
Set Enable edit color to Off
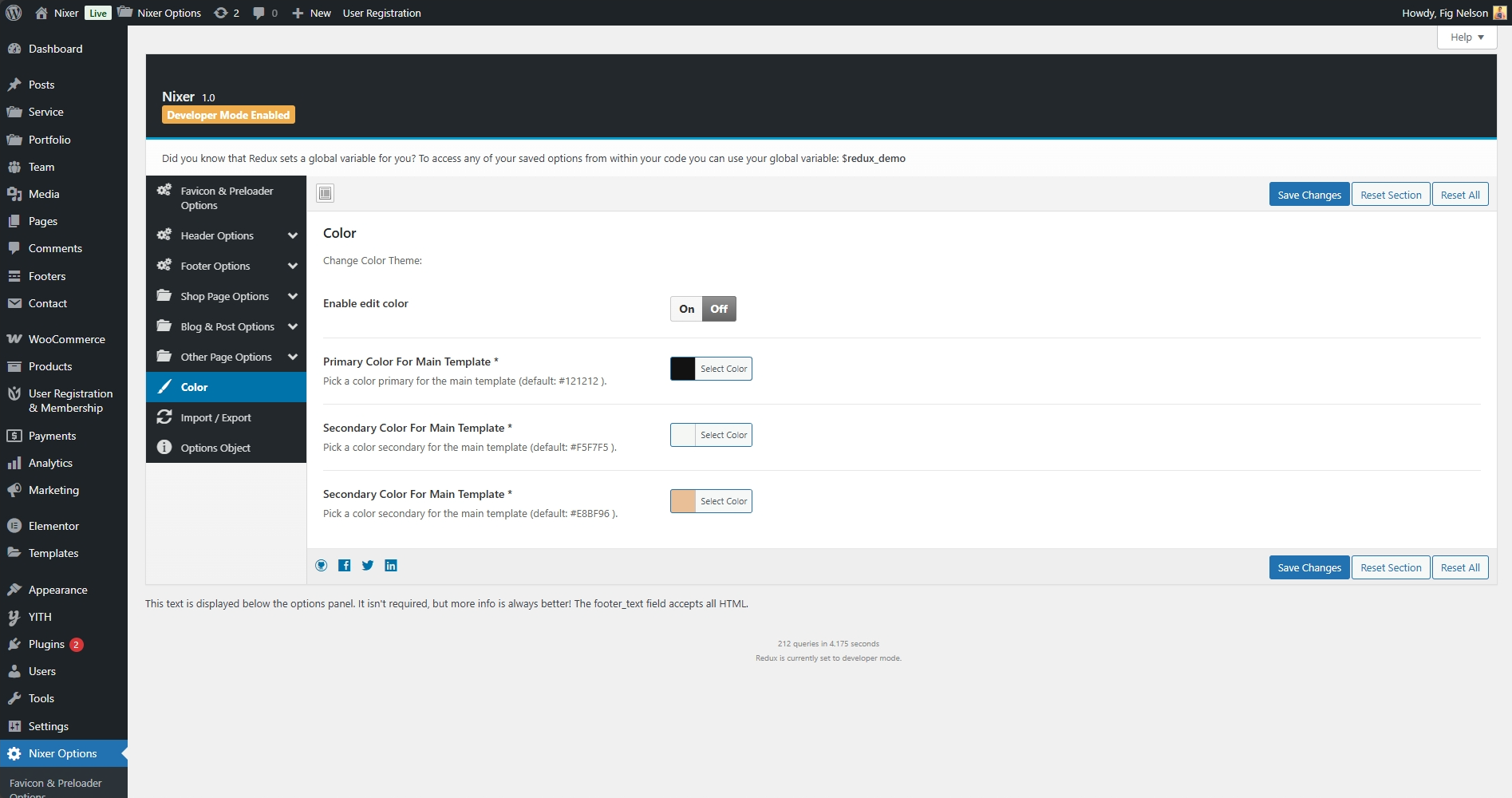coord(719,309)
